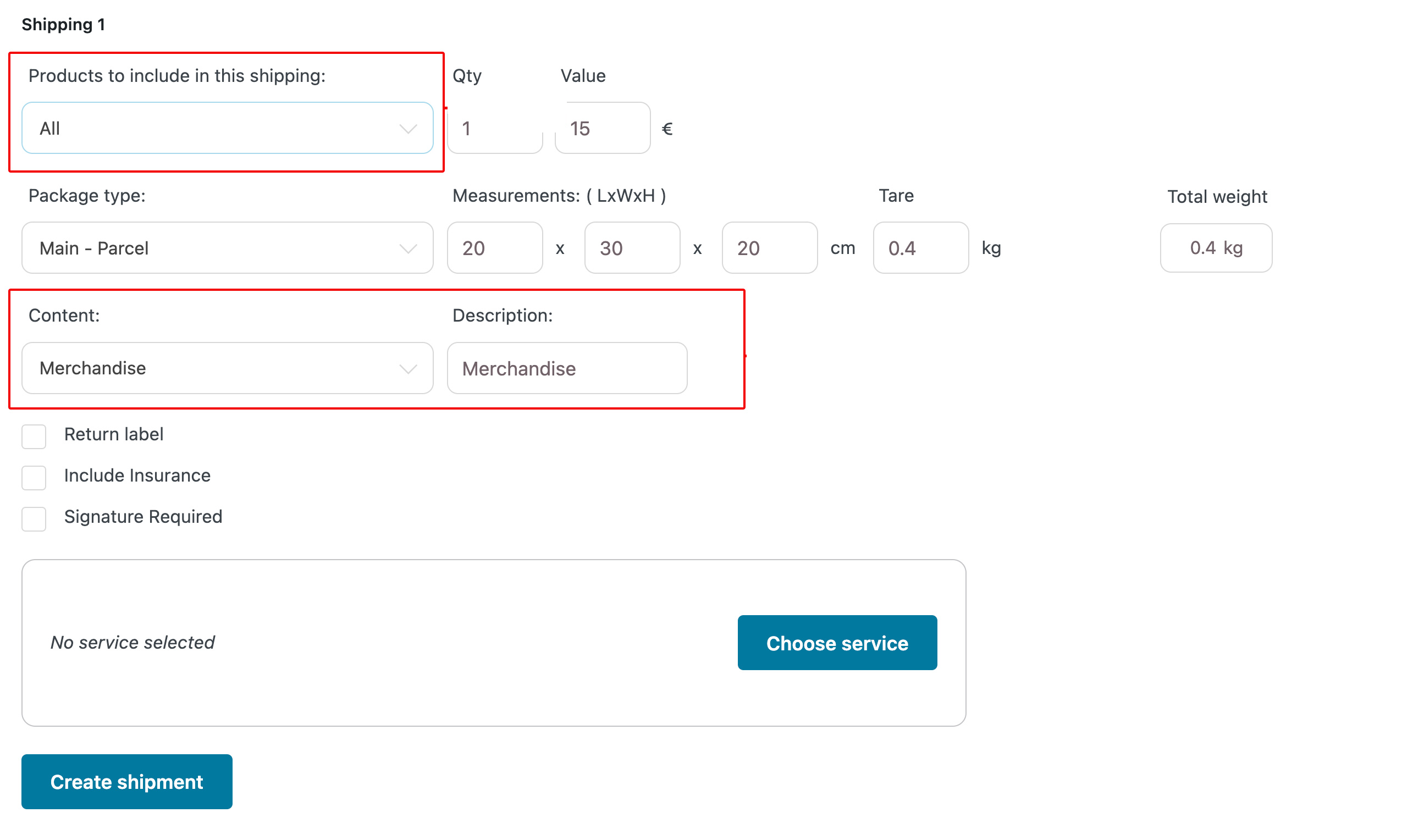Tick the Include Insurance checkbox
This screenshot has width=1424, height=840.
tap(34, 478)
